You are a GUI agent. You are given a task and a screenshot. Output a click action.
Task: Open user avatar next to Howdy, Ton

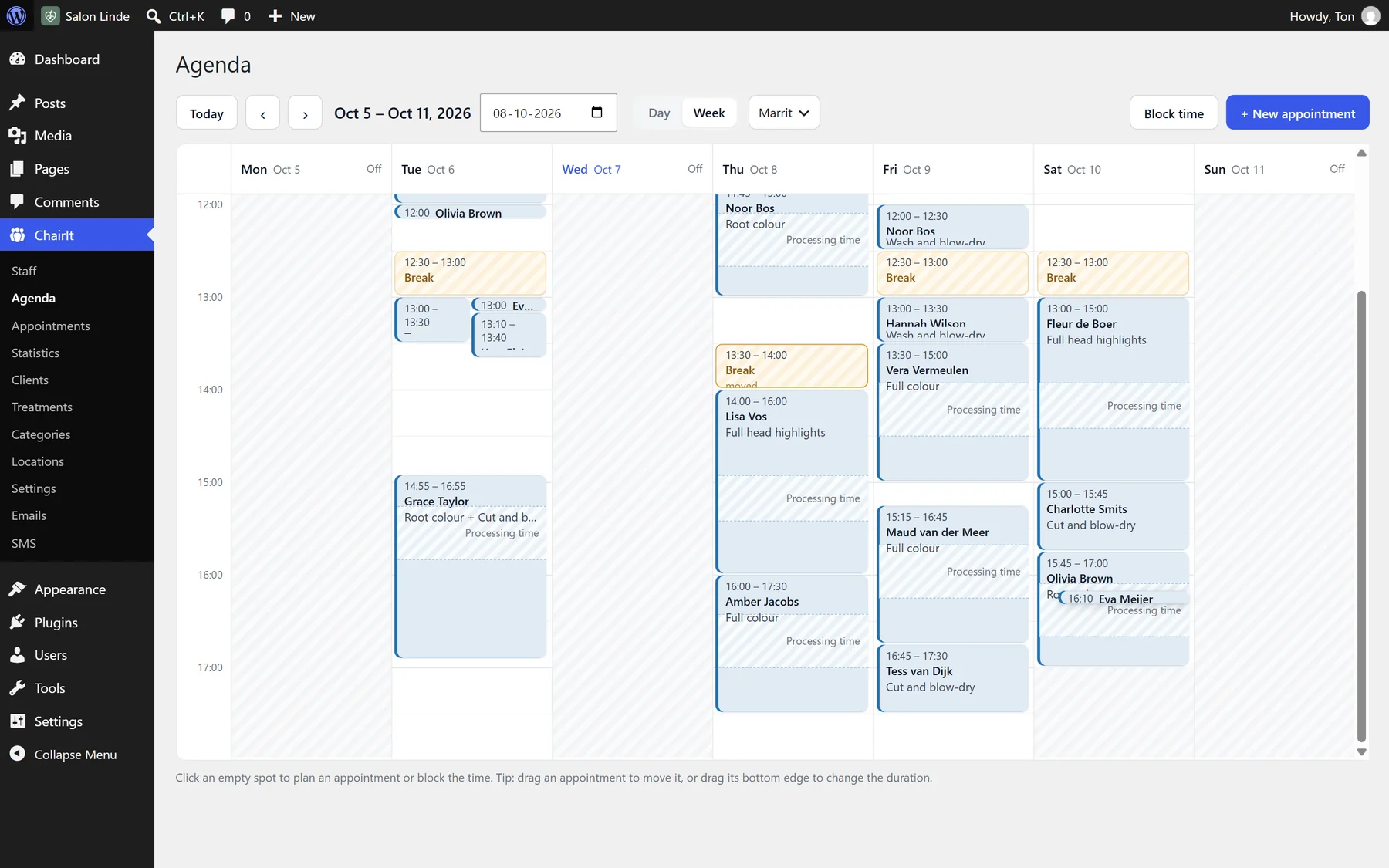point(1370,16)
